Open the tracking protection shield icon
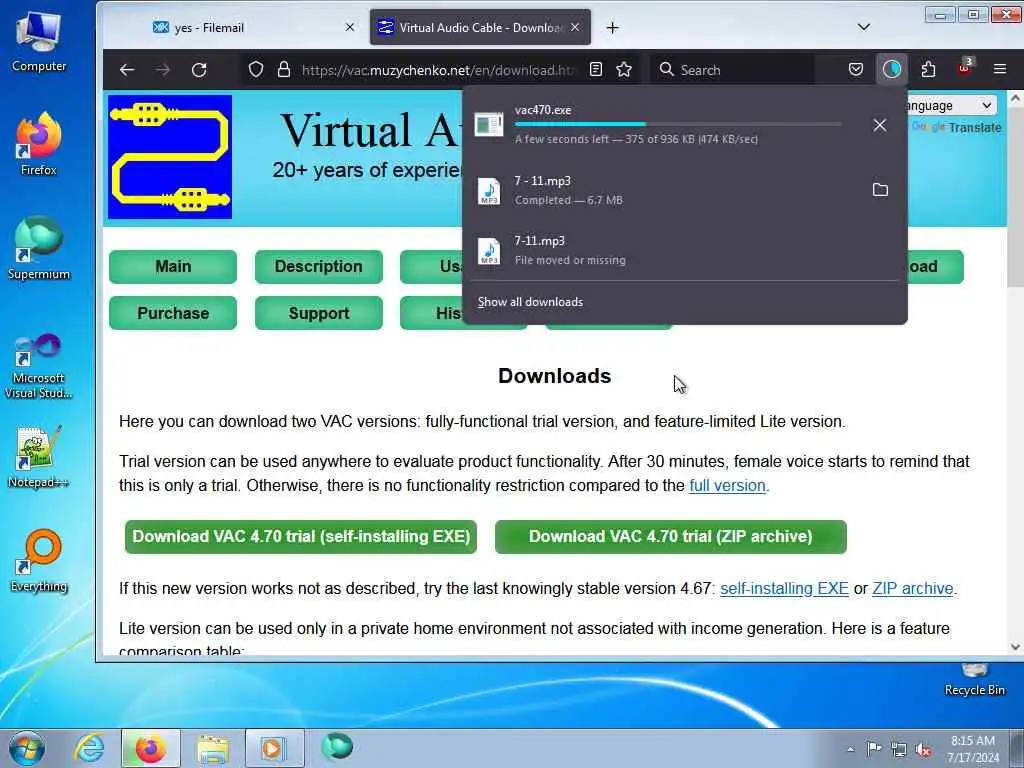 tap(256, 69)
